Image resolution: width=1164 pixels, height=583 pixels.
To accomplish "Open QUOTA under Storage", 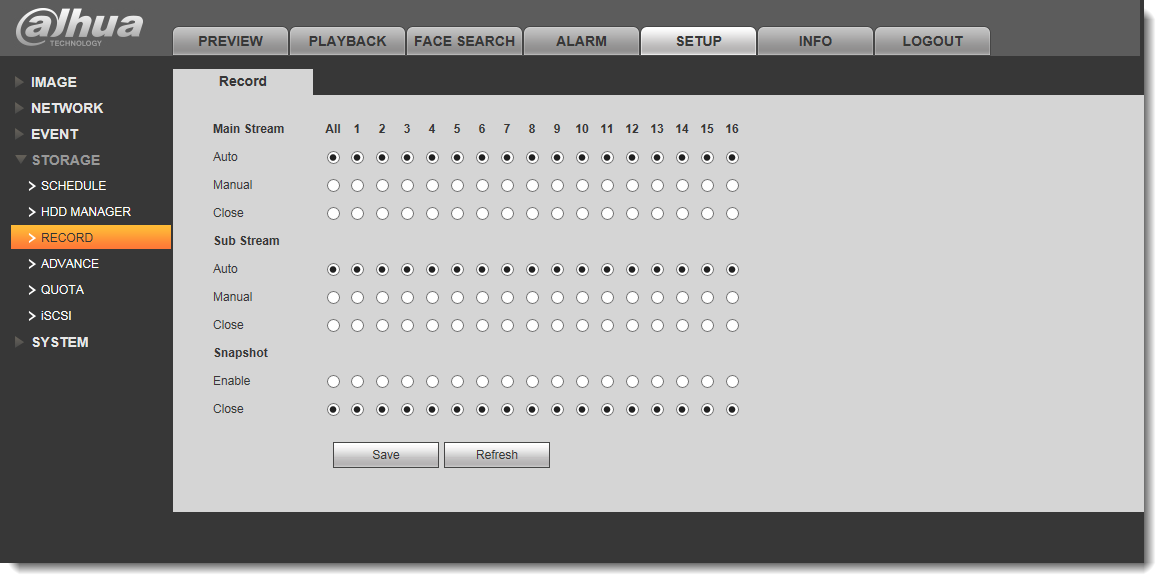I will [62, 290].
